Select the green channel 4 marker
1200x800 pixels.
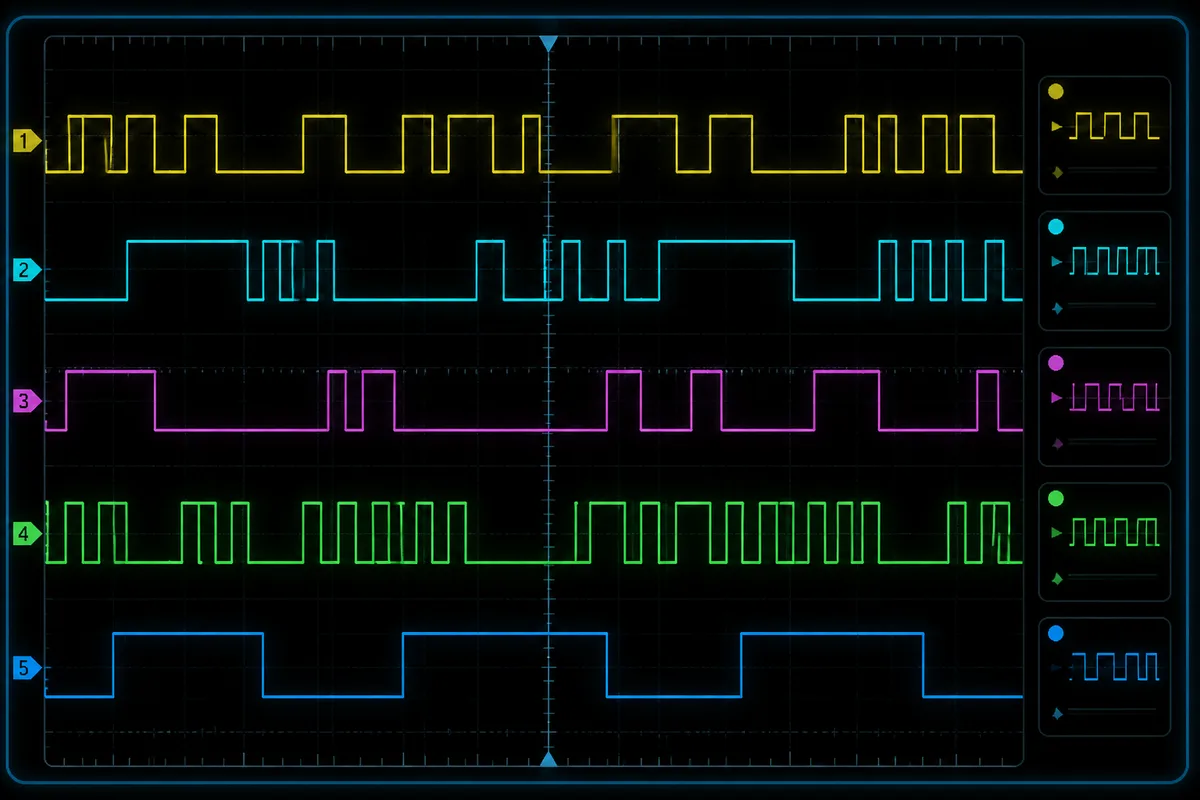coord(27,534)
